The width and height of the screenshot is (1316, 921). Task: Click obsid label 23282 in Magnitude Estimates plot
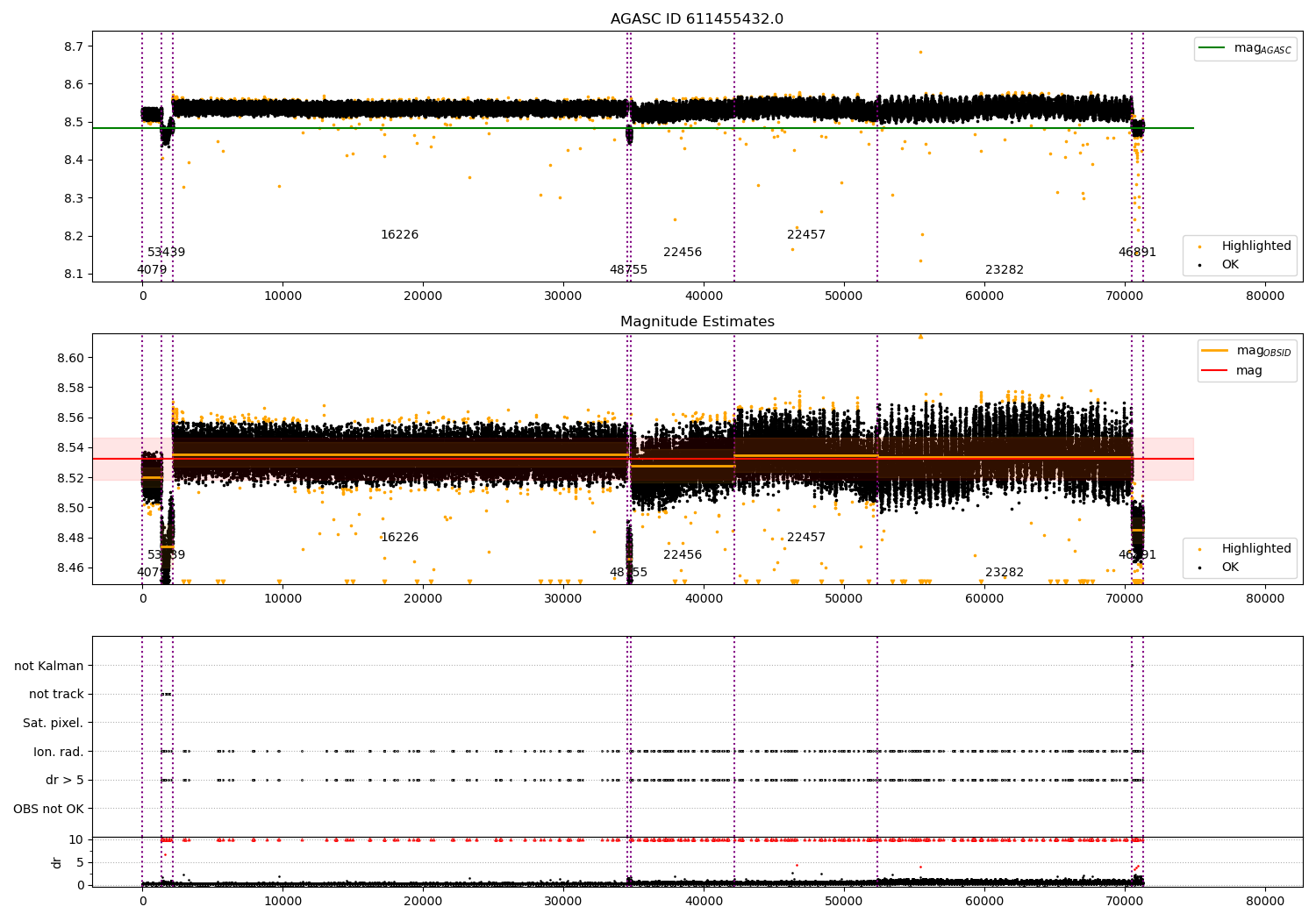tap(1005, 573)
